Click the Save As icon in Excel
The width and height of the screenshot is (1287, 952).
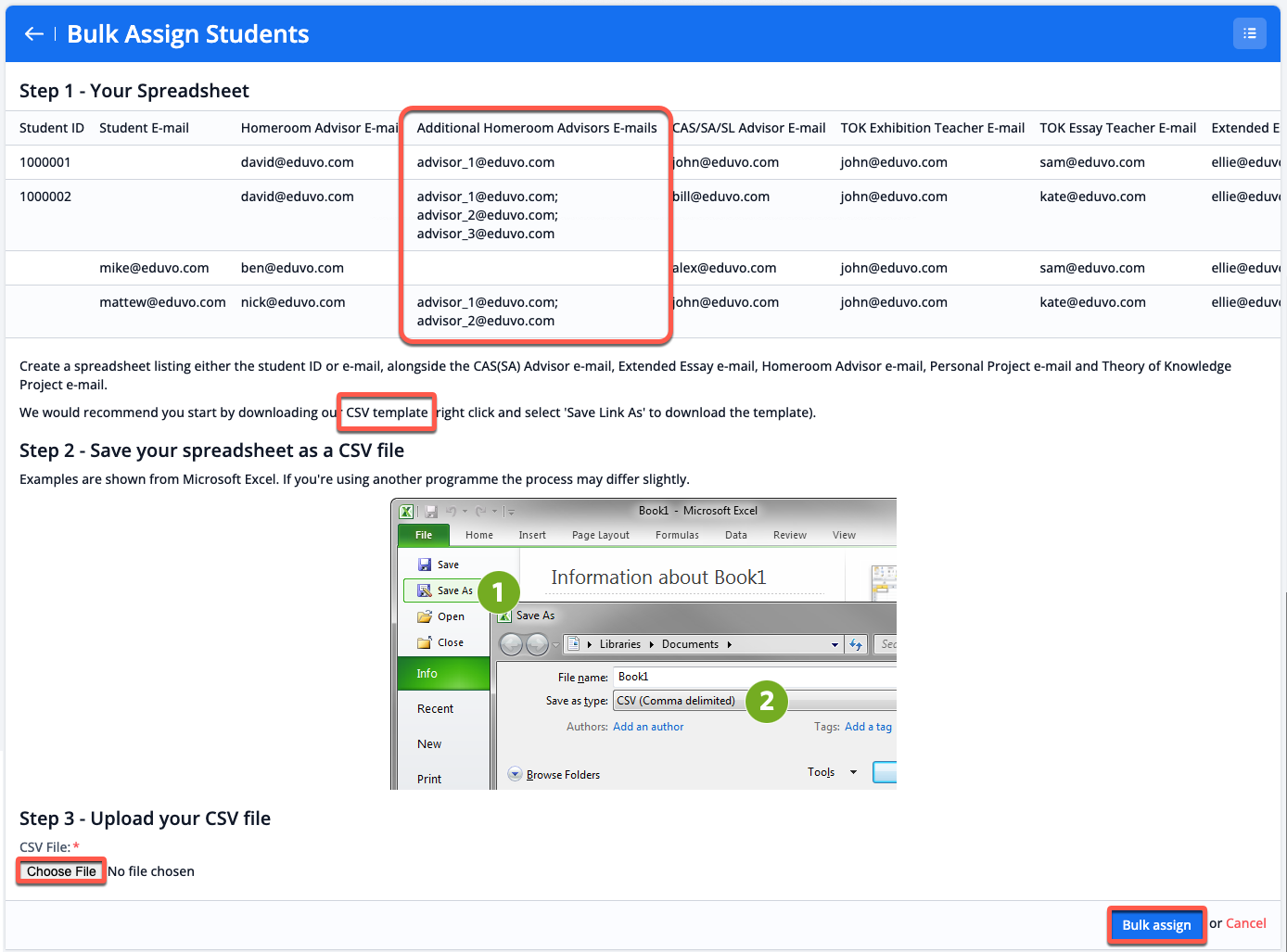tap(425, 590)
